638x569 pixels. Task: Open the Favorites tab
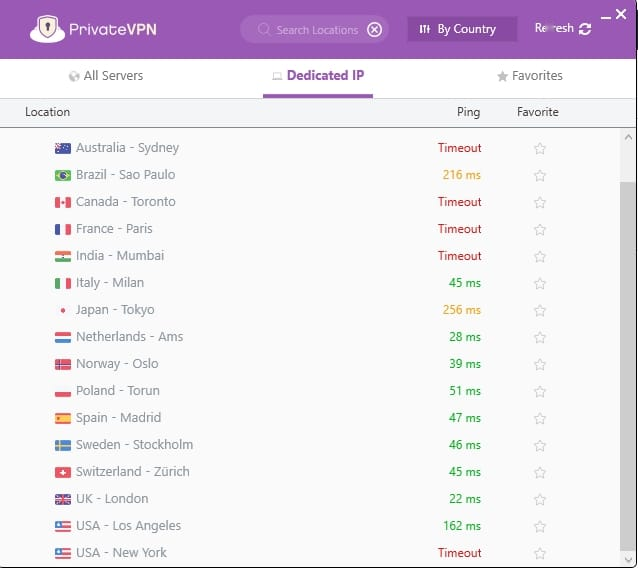pyautogui.click(x=530, y=76)
